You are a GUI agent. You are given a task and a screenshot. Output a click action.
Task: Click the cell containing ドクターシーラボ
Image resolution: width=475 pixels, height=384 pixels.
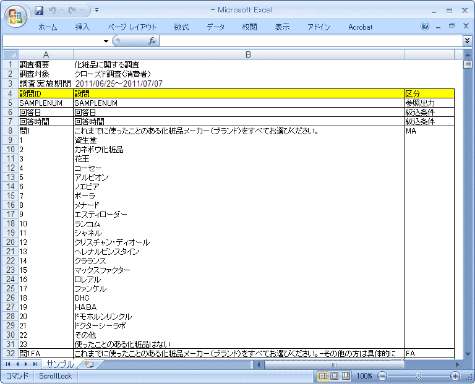tap(239, 326)
